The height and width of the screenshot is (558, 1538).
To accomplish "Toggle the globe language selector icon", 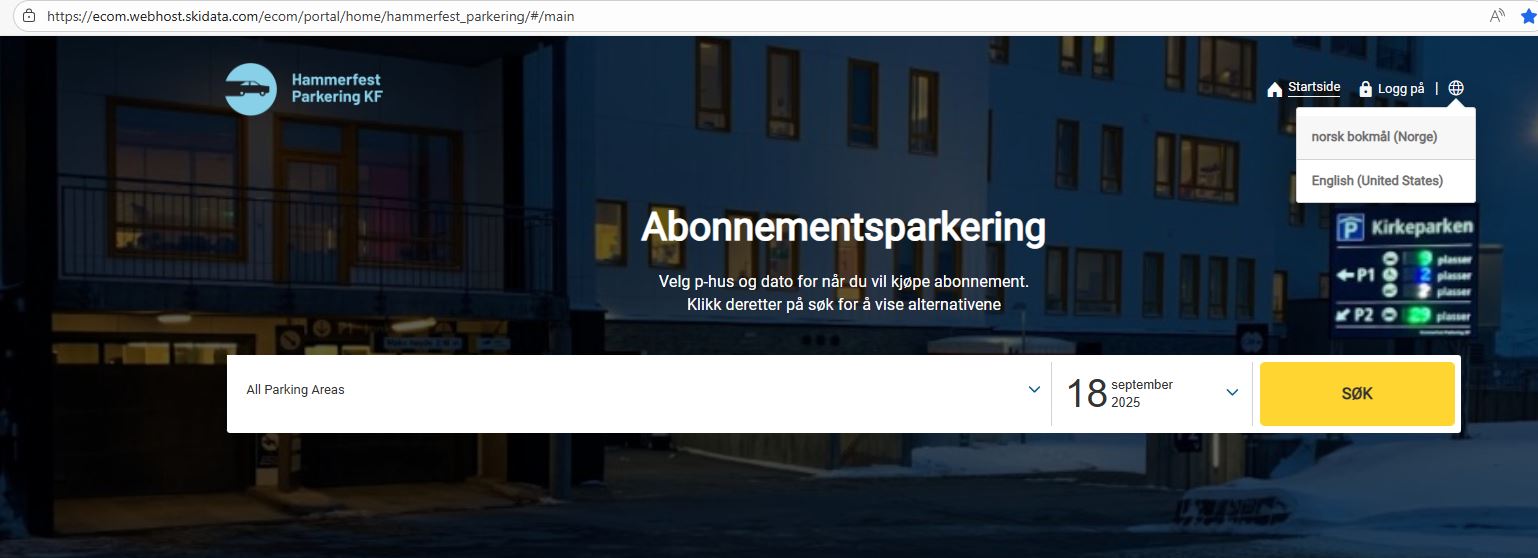I will pos(1456,88).
